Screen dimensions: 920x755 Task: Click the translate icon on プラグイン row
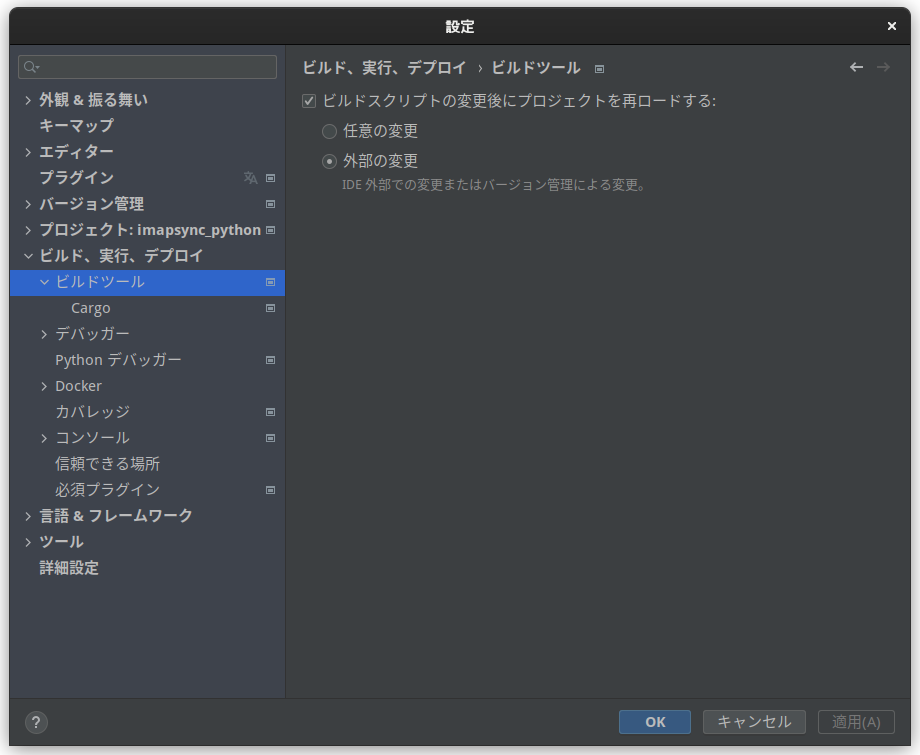point(251,178)
